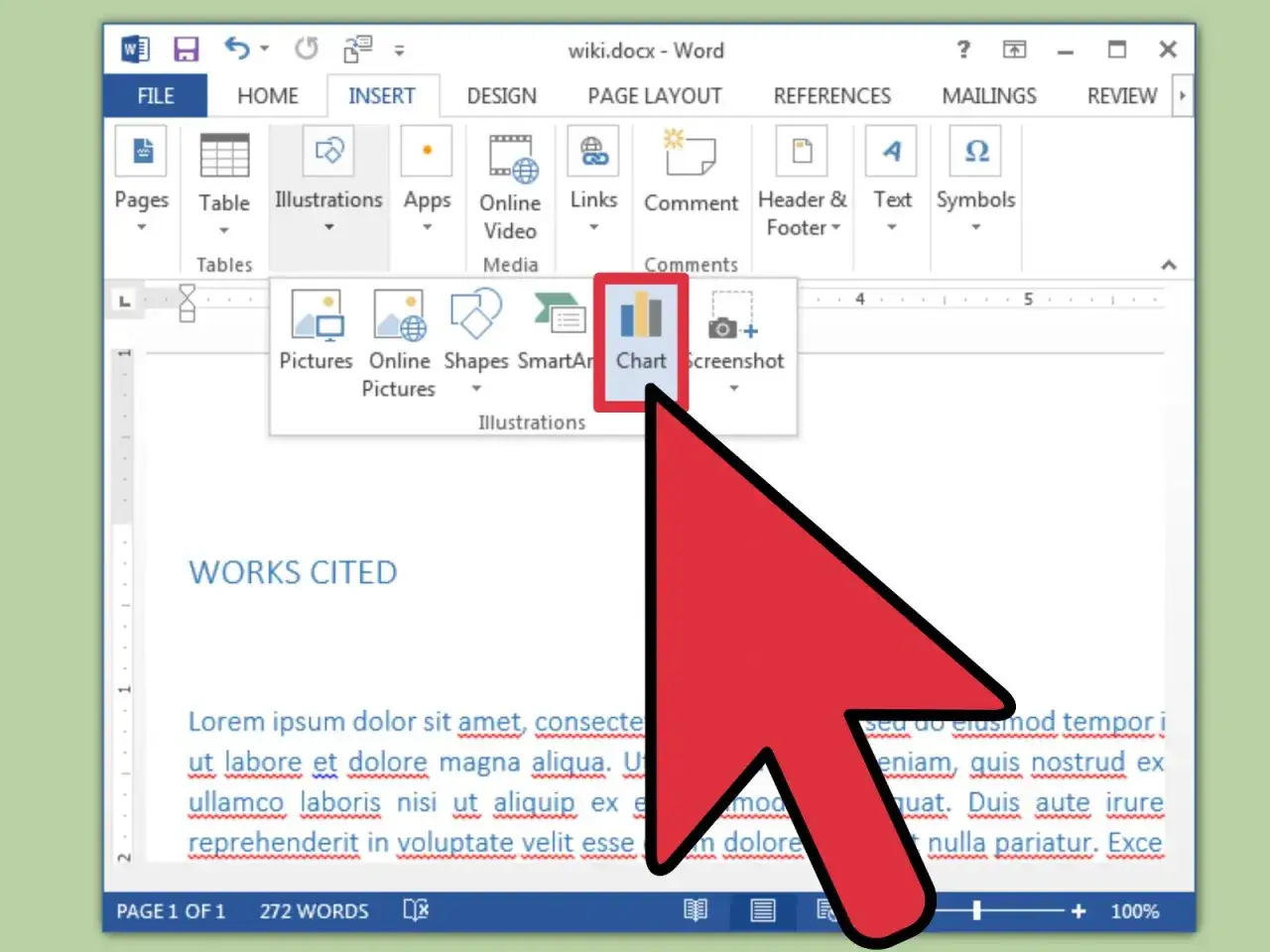1270x952 pixels.
Task: Switch to the HOME tab
Action: [268, 96]
